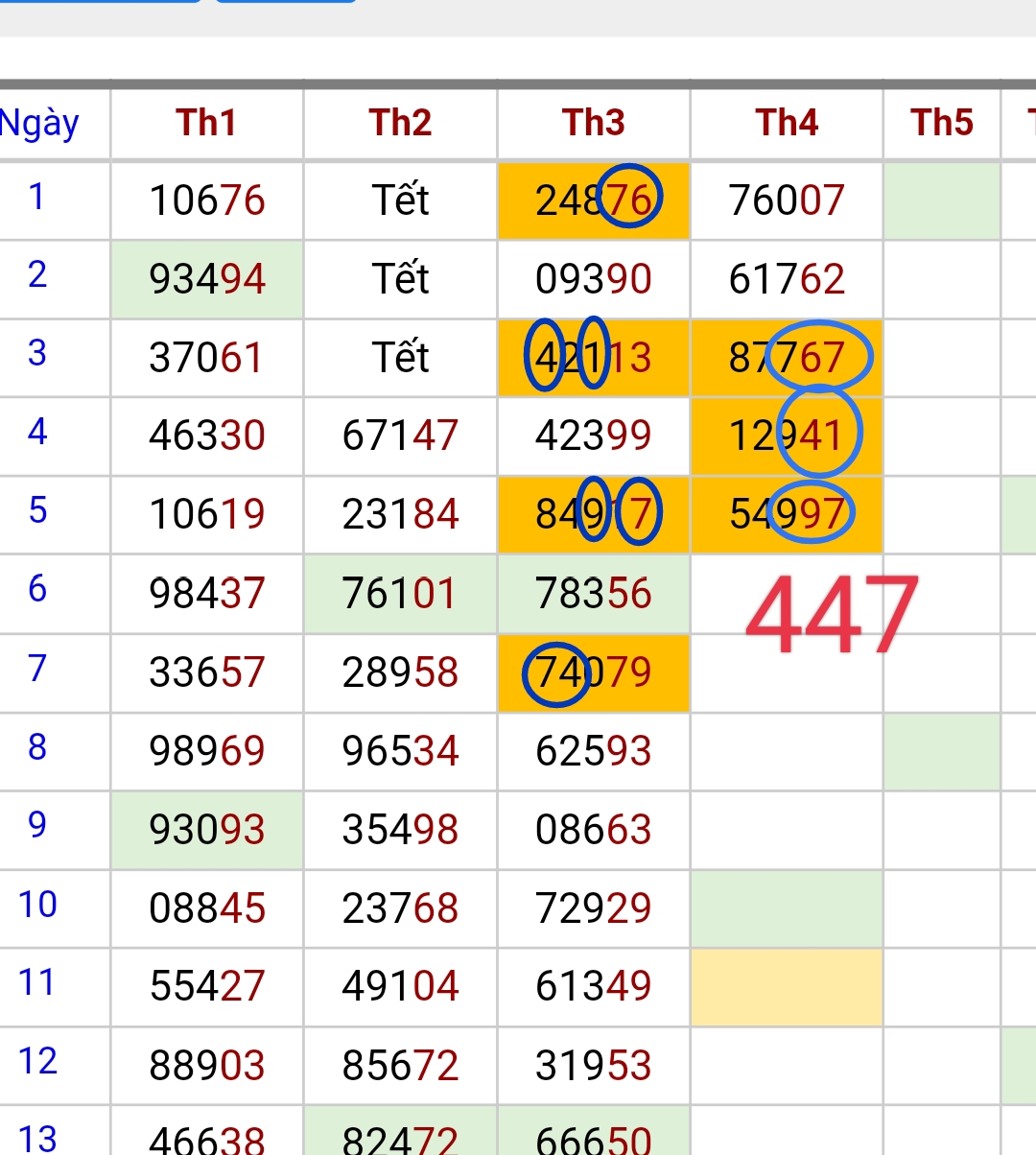This screenshot has height=1155, width=1036.
Task: Select the number 61762
Action: (x=787, y=279)
